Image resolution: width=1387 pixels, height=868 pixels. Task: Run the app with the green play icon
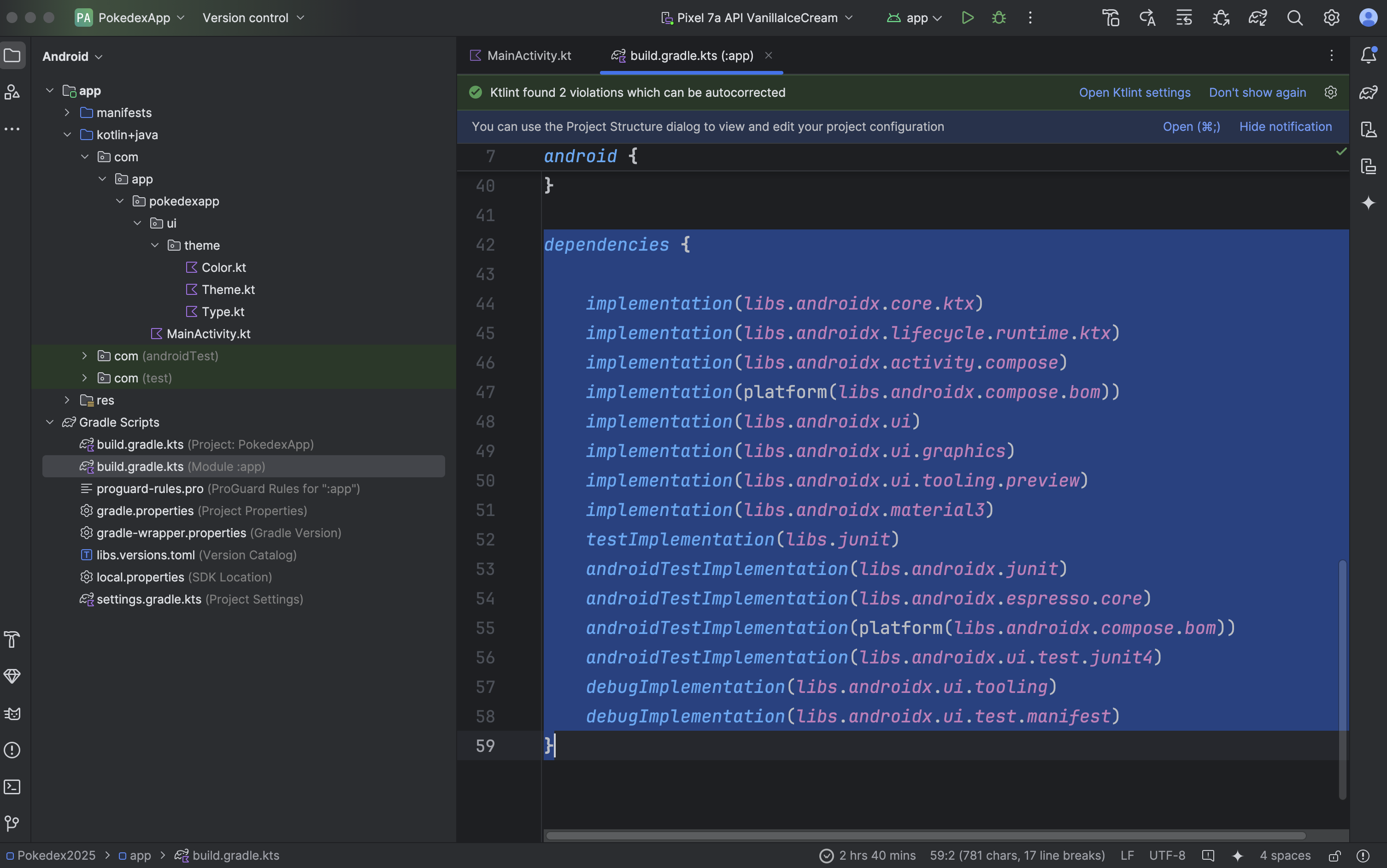(x=967, y=18)
